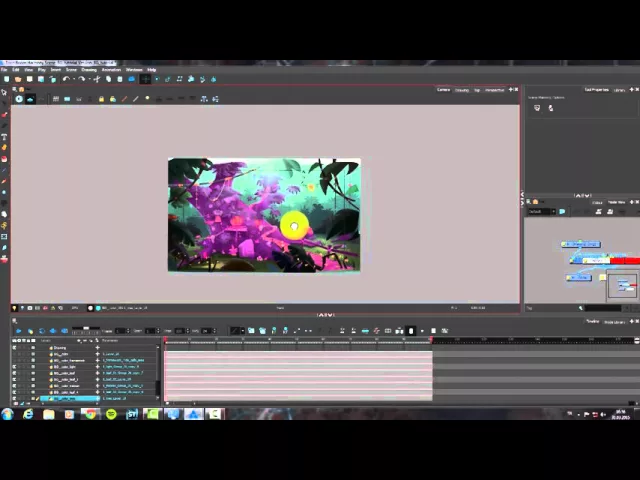Select the Drawing layer in Timeline
The width and height of the screenshot is (640, 480).
coord(60,348)
